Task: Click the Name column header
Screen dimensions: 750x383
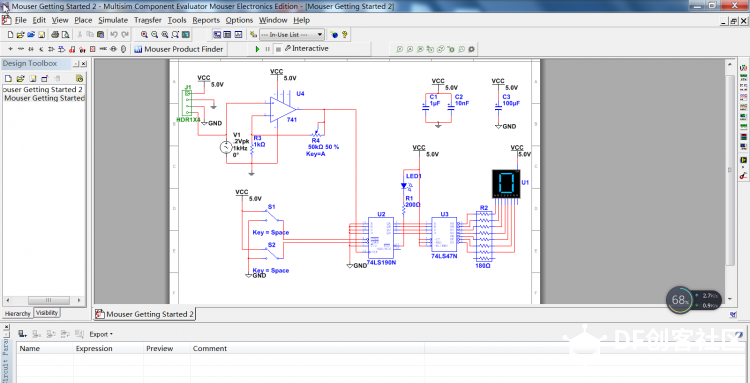Action: click(44, 349)
